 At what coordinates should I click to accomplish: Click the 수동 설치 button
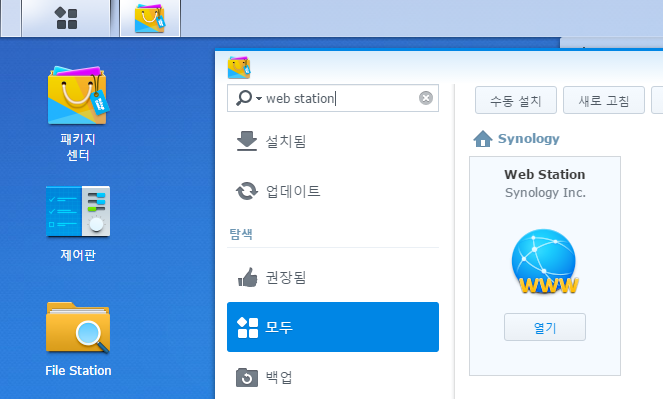(x=516, y=100)
